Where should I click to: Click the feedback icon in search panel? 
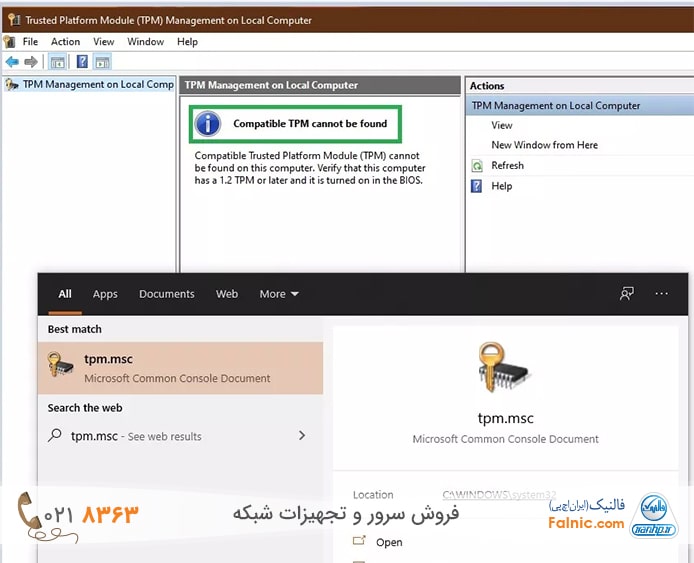pyautogui.click(x=627, y=294)
